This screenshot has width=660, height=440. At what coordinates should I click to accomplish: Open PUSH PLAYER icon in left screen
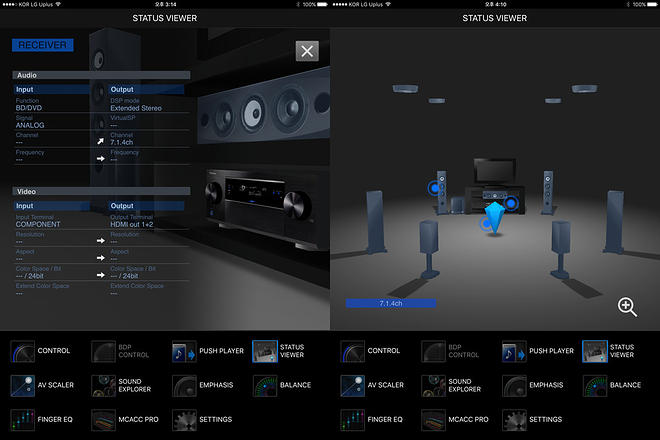[x=184, y=351]
